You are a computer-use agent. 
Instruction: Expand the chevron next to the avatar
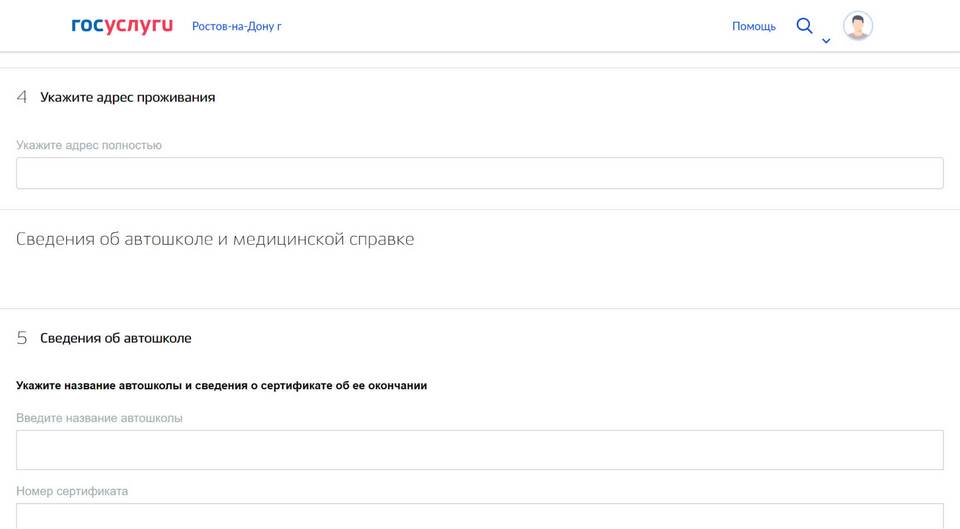[826, 41]
